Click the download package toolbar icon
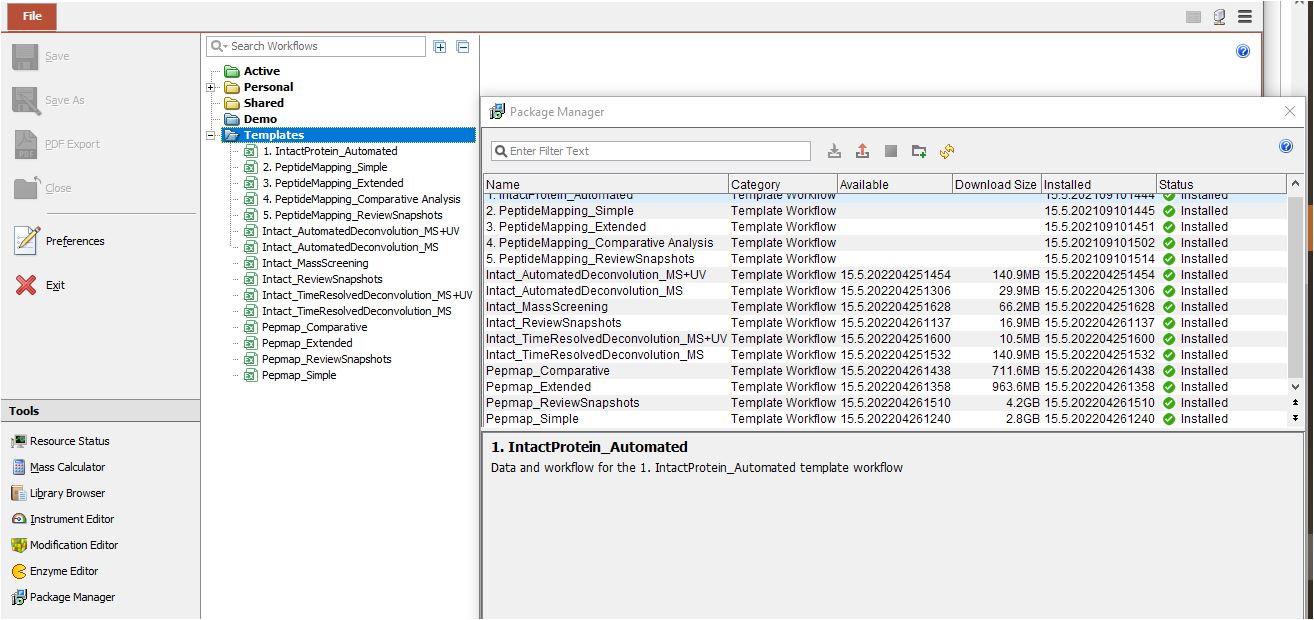Screen dimensions: 1314x620 click(x=835, y=151)
